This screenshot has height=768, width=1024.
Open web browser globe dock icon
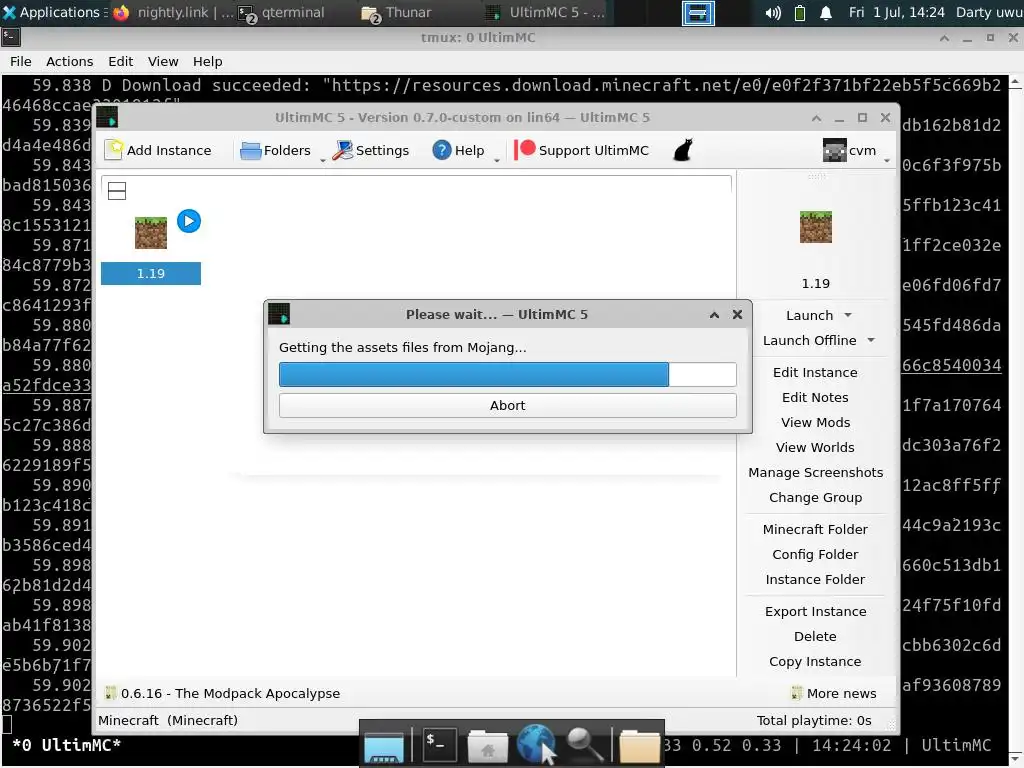[x=536, y=744]
